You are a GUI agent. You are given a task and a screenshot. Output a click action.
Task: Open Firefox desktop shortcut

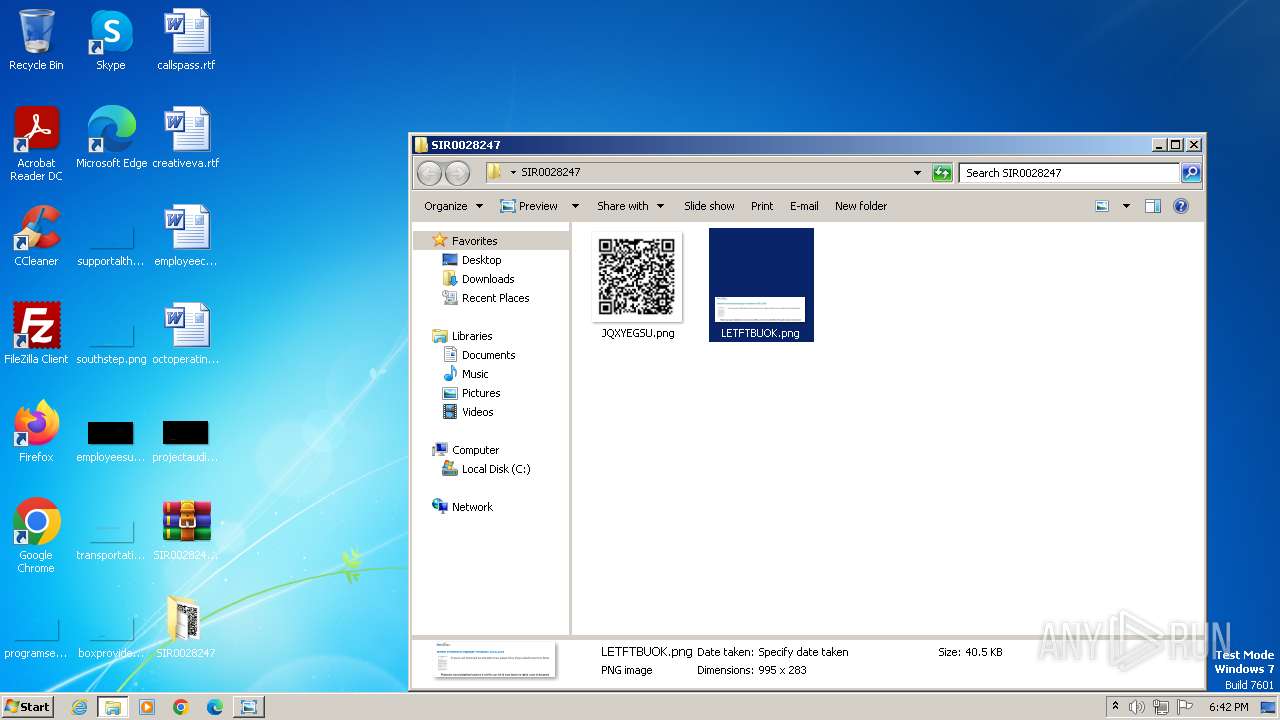[x=36, y=432]
